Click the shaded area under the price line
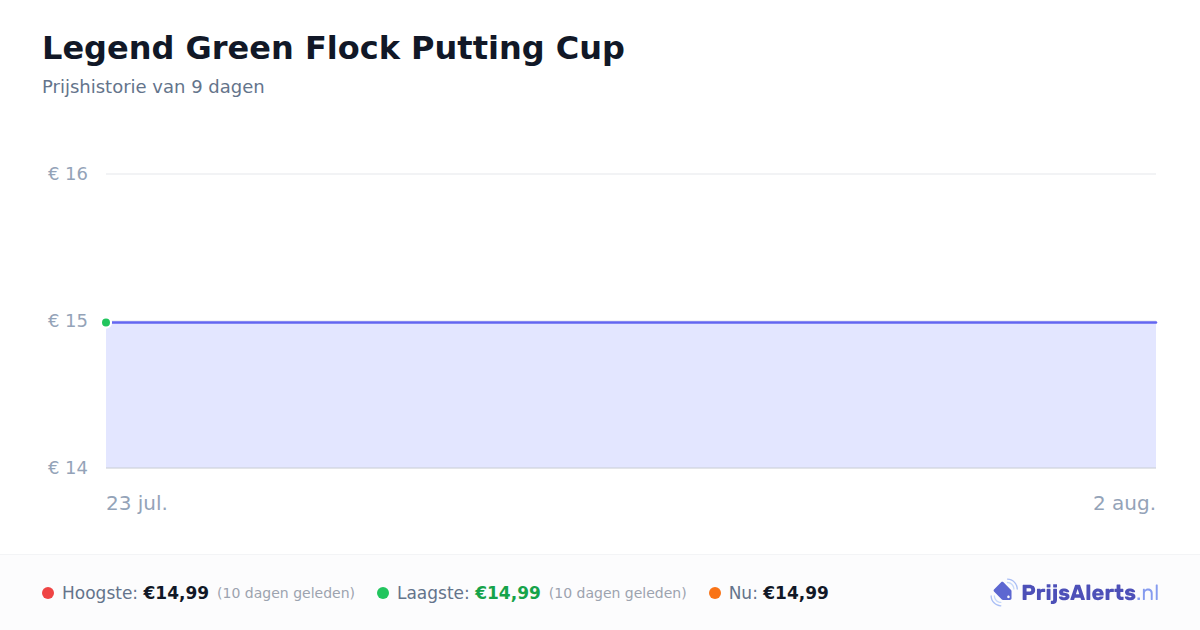 (631, 395)
